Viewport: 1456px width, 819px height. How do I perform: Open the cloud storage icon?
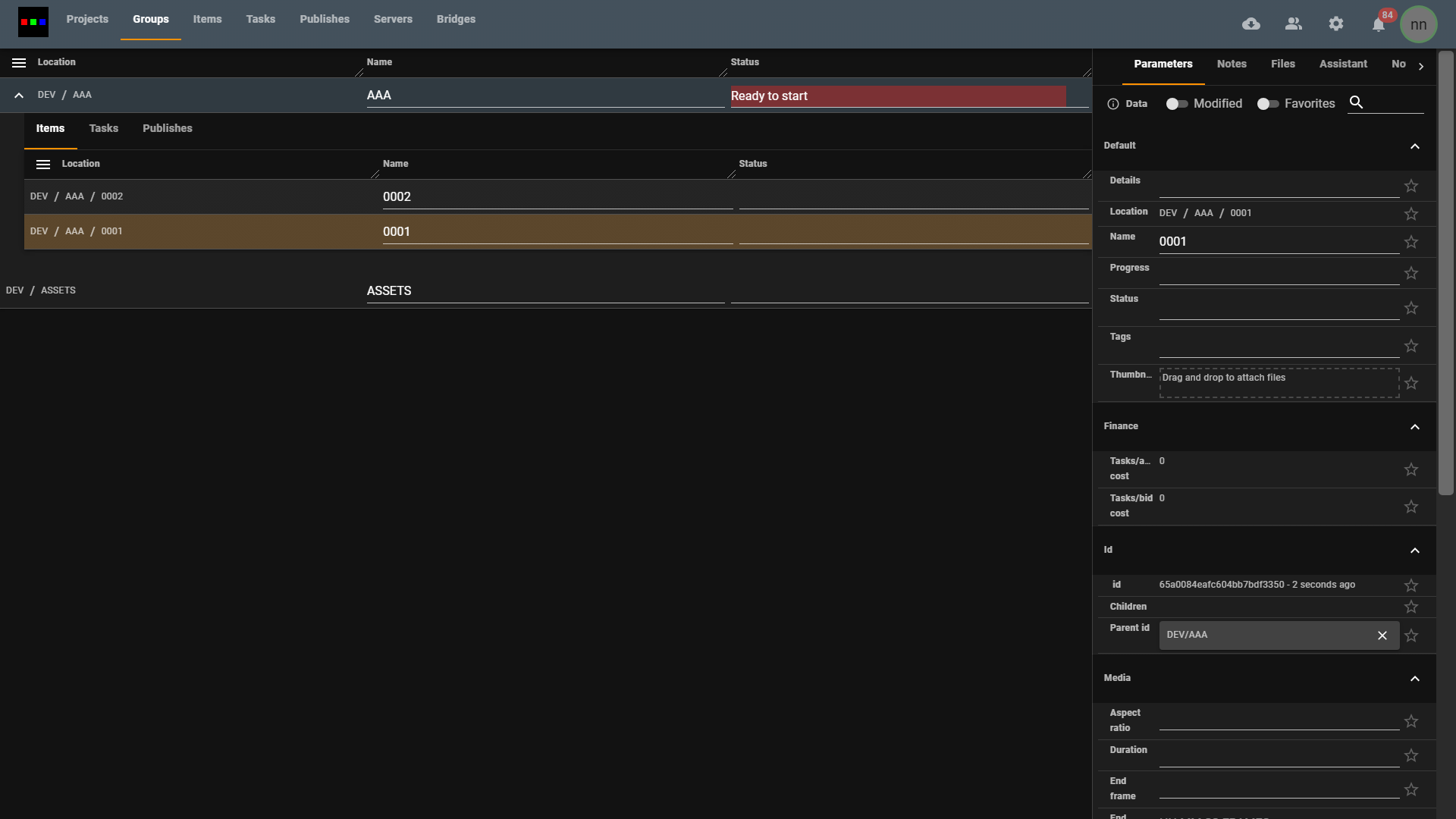(1251, 24)
